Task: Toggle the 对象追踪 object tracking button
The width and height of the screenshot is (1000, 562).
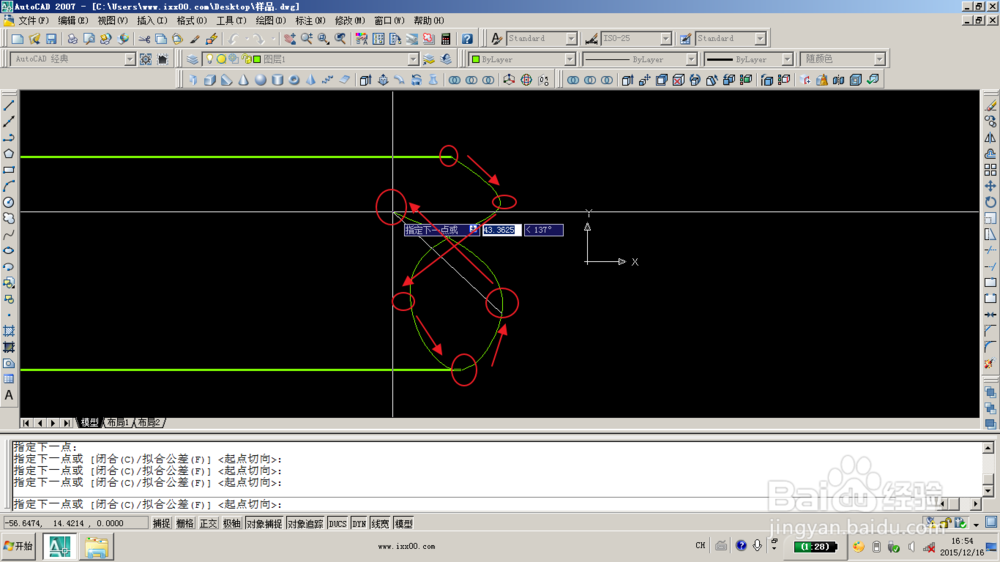Action: click(305, 524)
